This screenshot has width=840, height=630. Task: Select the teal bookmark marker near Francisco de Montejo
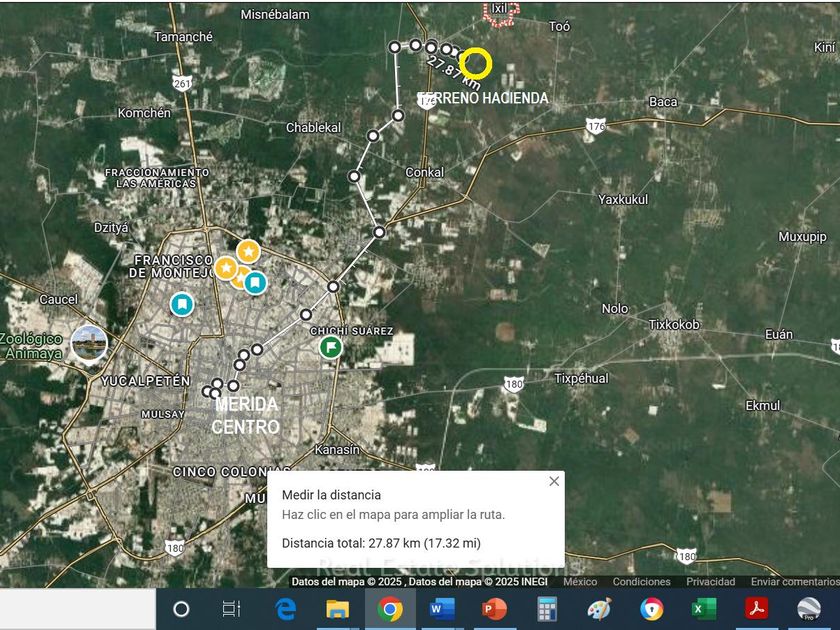(255, 283)
